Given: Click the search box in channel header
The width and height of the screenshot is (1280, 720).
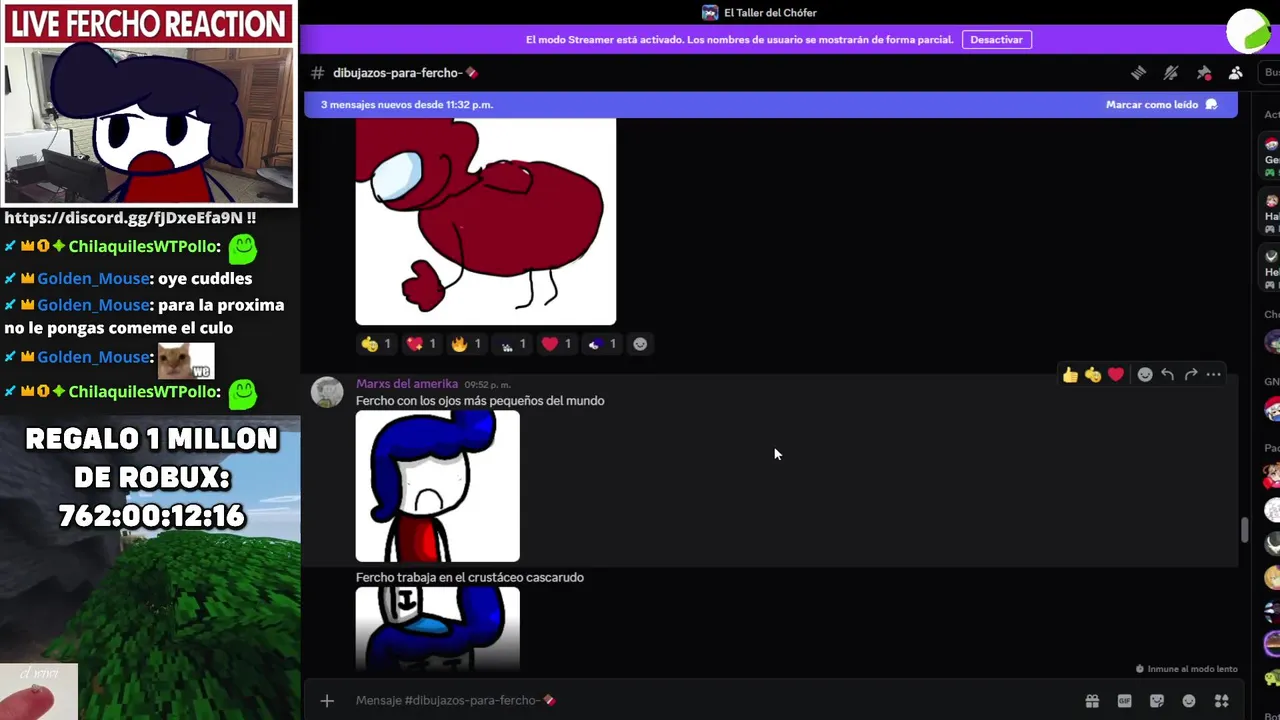Looking at the screenshot, I should coord(1271,73).
